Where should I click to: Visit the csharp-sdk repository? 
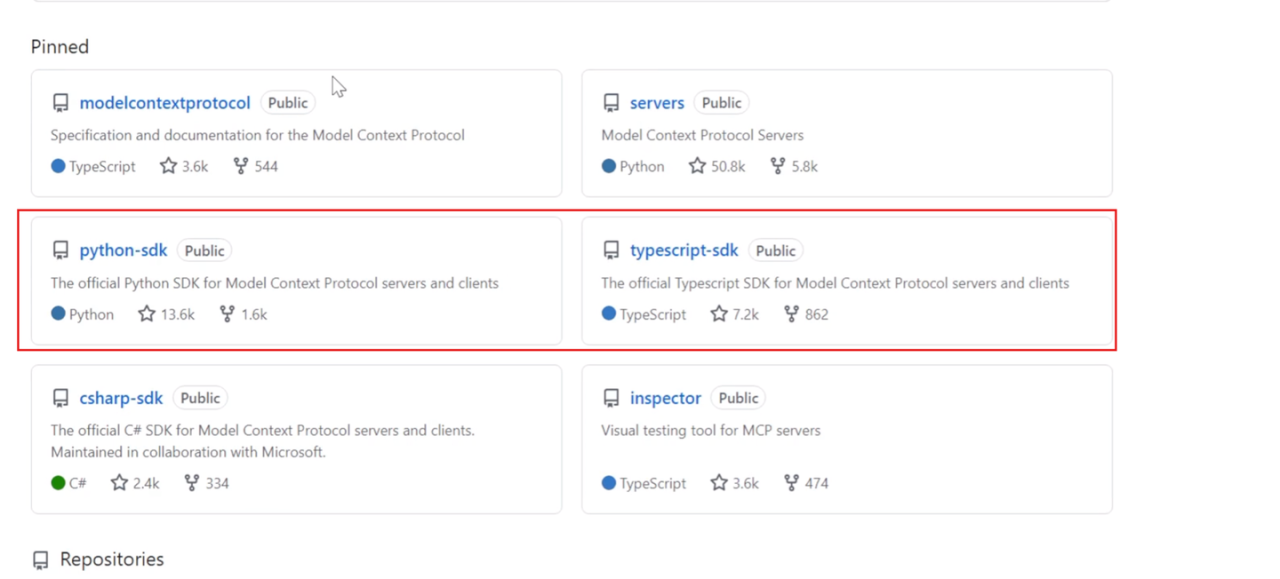121,398
